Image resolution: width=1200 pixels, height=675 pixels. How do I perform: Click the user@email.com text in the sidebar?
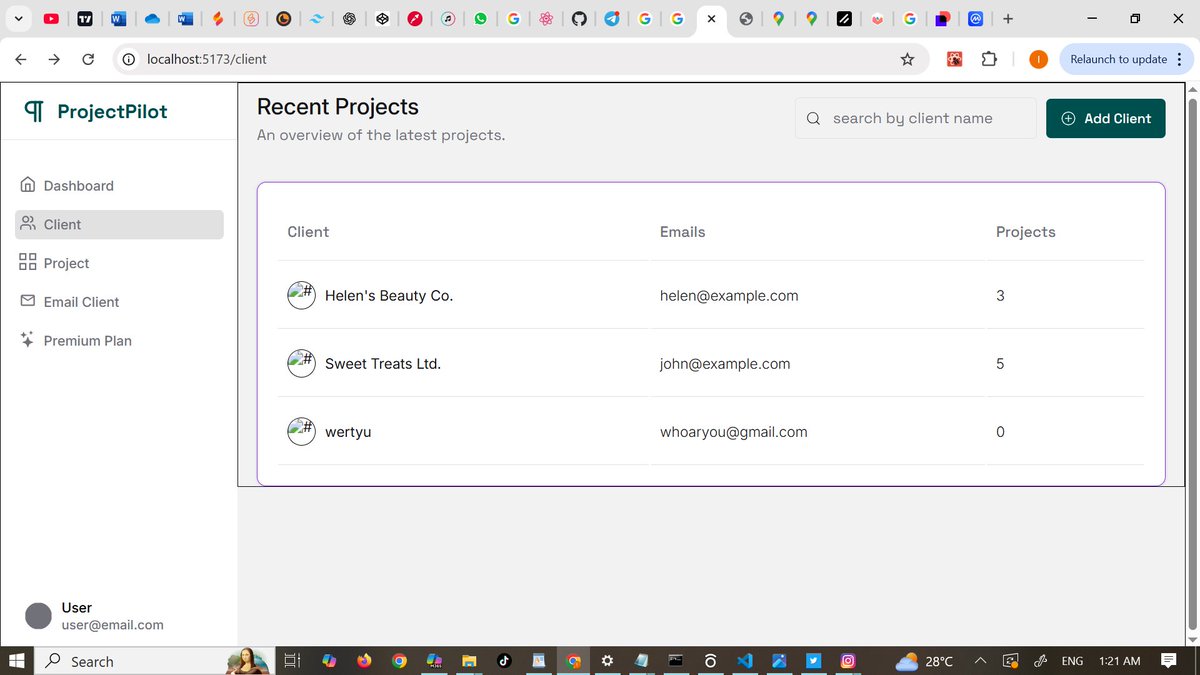pyautogui.click(x=113, y=625)
